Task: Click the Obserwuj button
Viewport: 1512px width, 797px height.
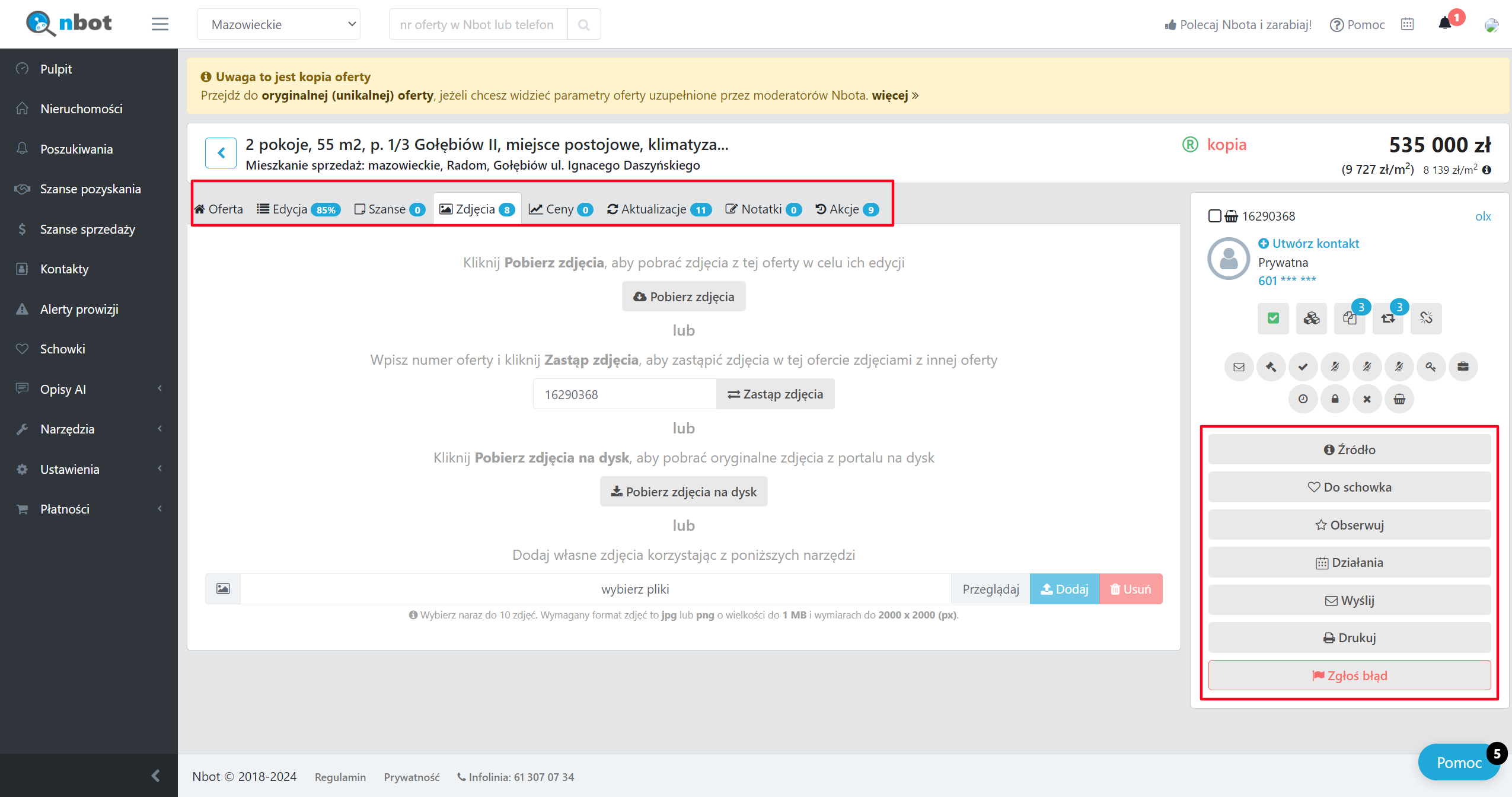Action: (1349, 525)
